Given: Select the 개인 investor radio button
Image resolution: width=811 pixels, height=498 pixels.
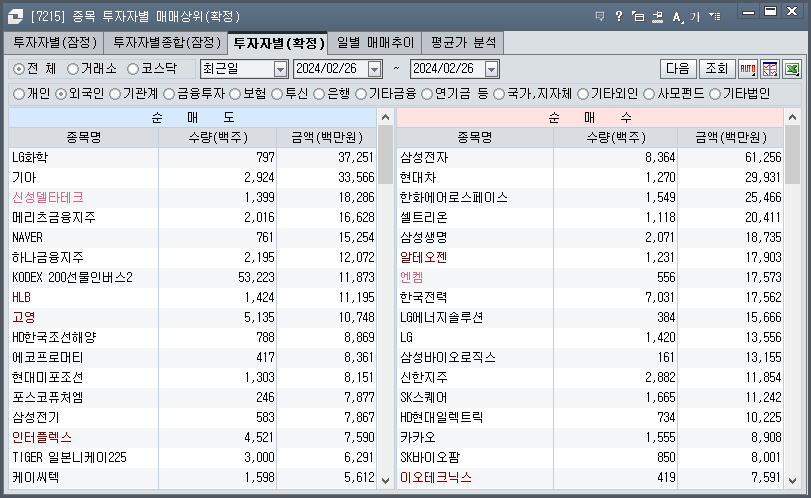Looking at the screenshot, I should tap(19, 94).
